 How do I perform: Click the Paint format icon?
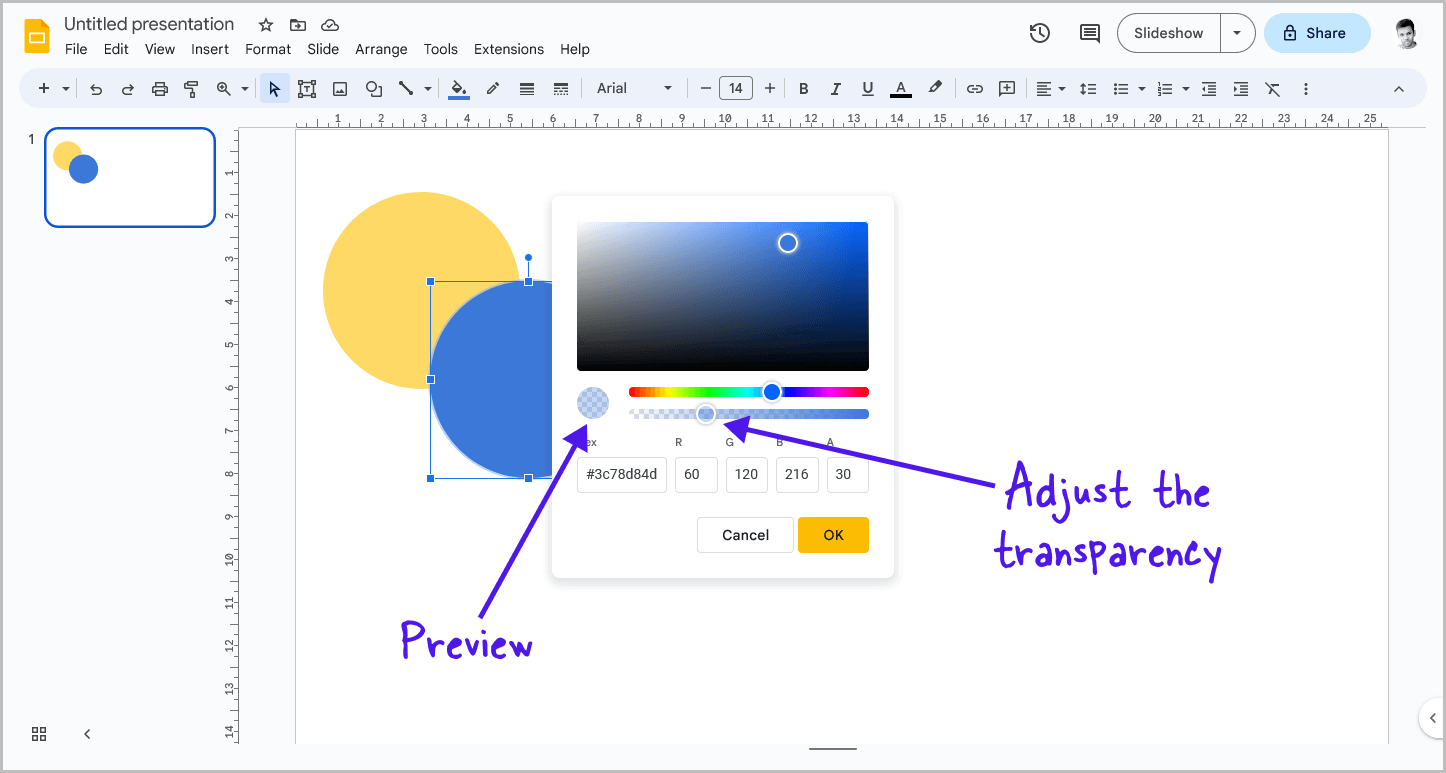click(191, 88)
